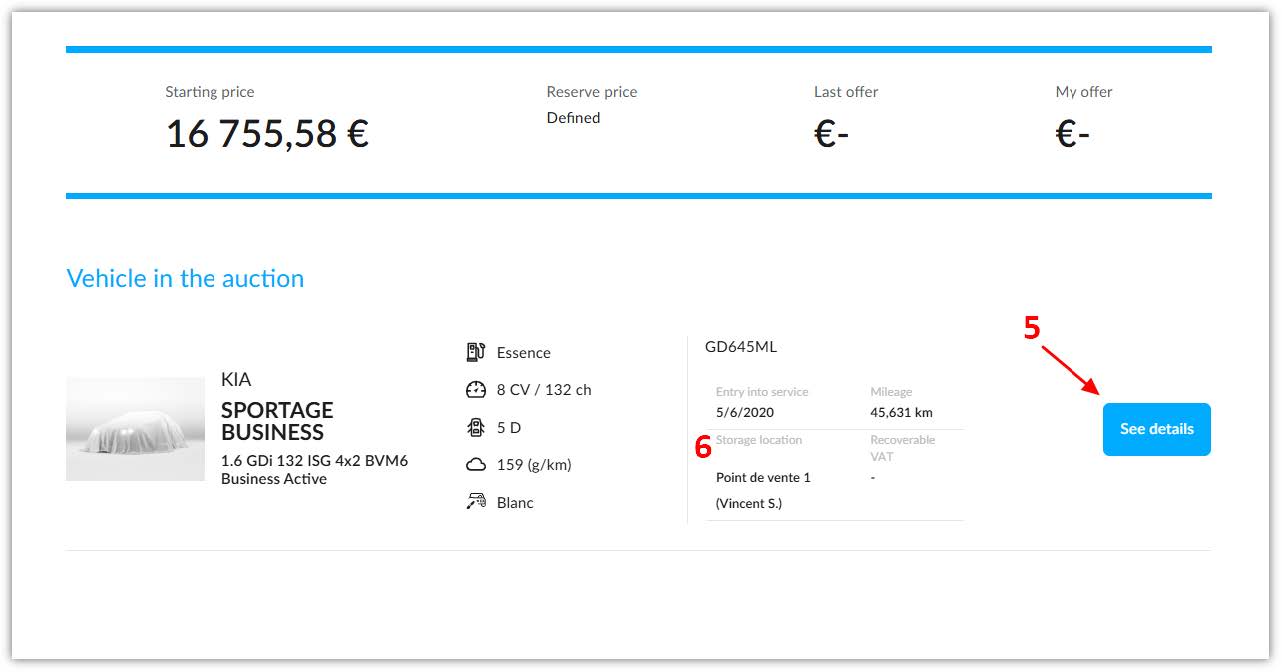Click the See details button
This screenshot has width=1282, height=672.
pyautogui.click(x=1156, y=429)
